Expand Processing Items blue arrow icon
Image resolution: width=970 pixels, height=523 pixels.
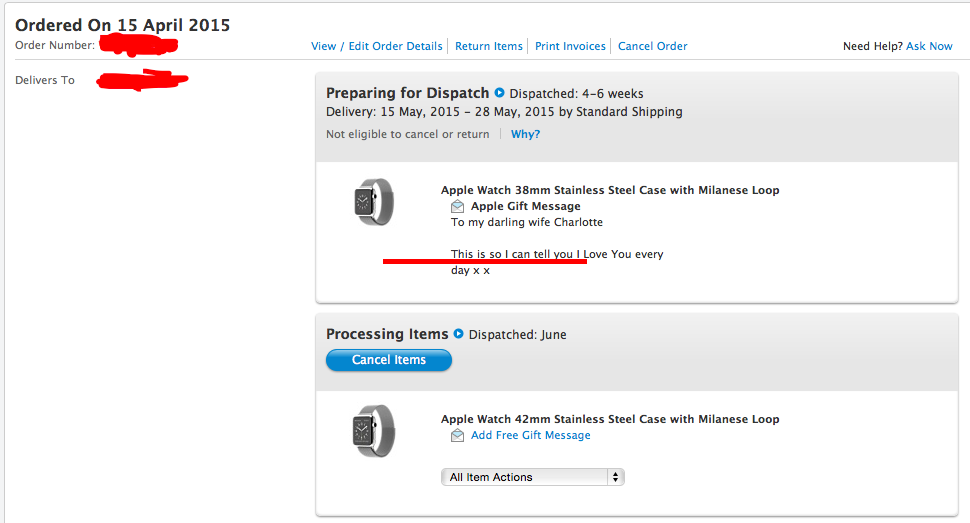tap(458, 334)
